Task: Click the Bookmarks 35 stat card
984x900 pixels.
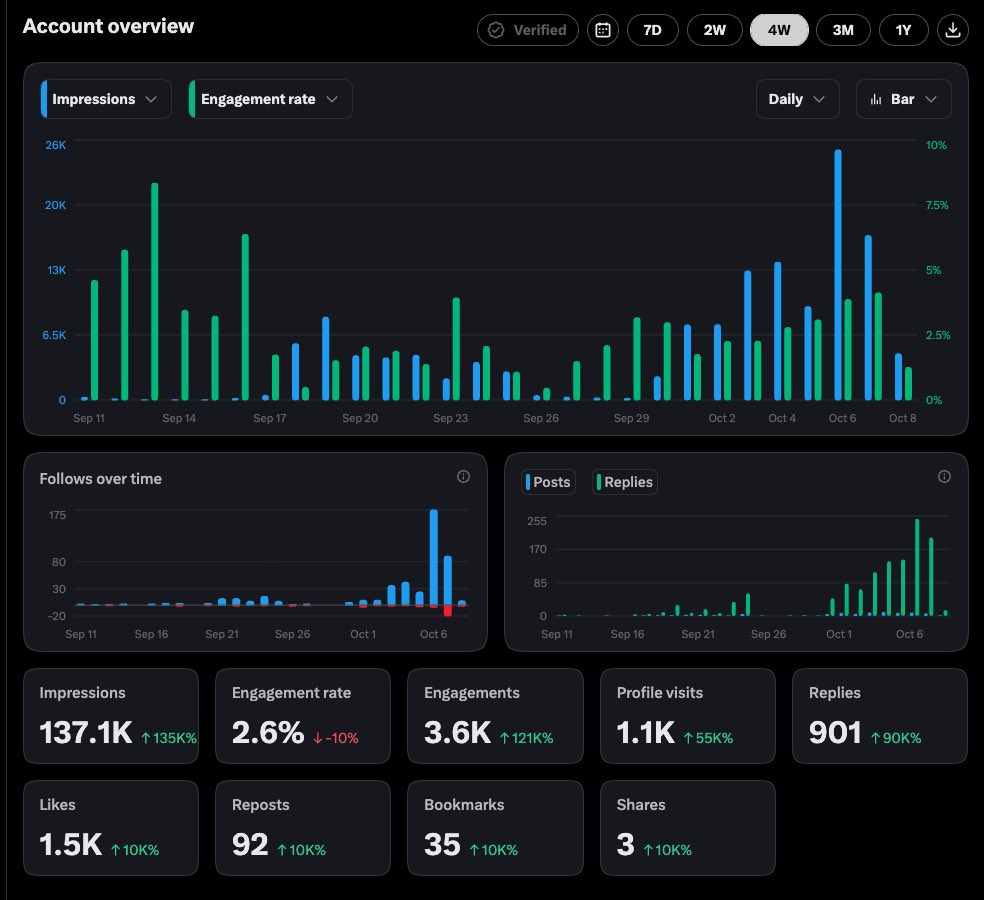Action: [495, 828]
